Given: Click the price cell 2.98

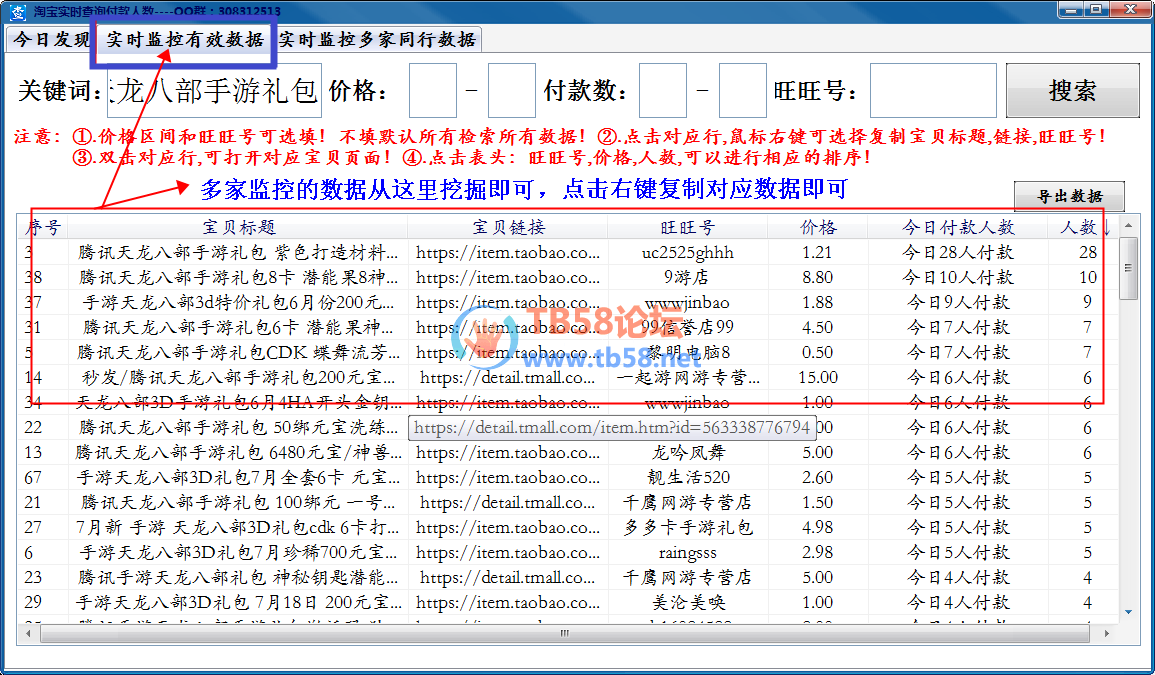Looking at the screenshot, I should pos(818,553).
